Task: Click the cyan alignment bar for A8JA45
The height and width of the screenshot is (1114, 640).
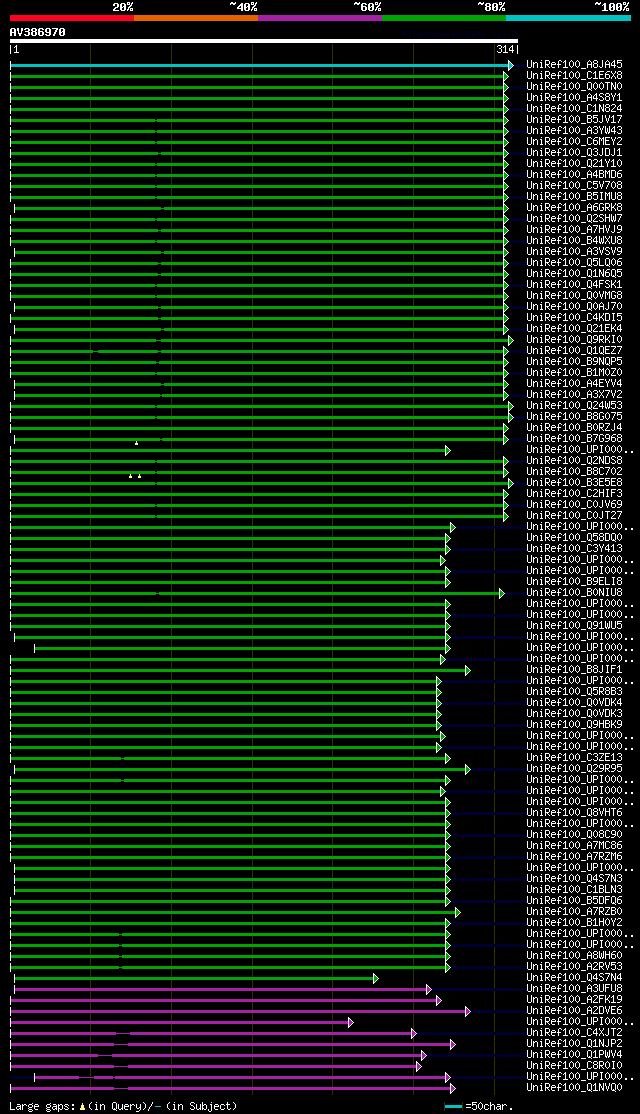Action: coord(261,65)
